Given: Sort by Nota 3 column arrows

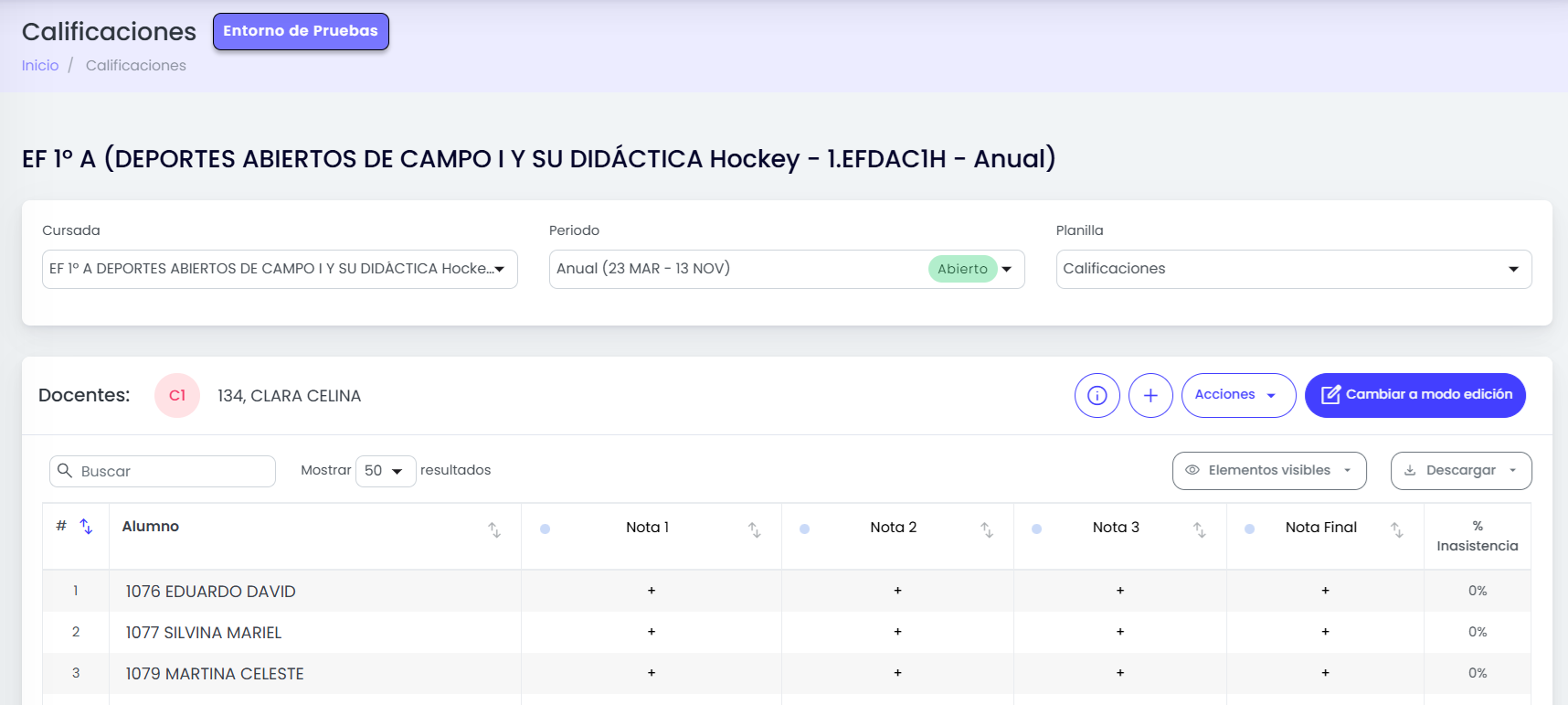Looking at the screenshot, I should click(1200, 529).
